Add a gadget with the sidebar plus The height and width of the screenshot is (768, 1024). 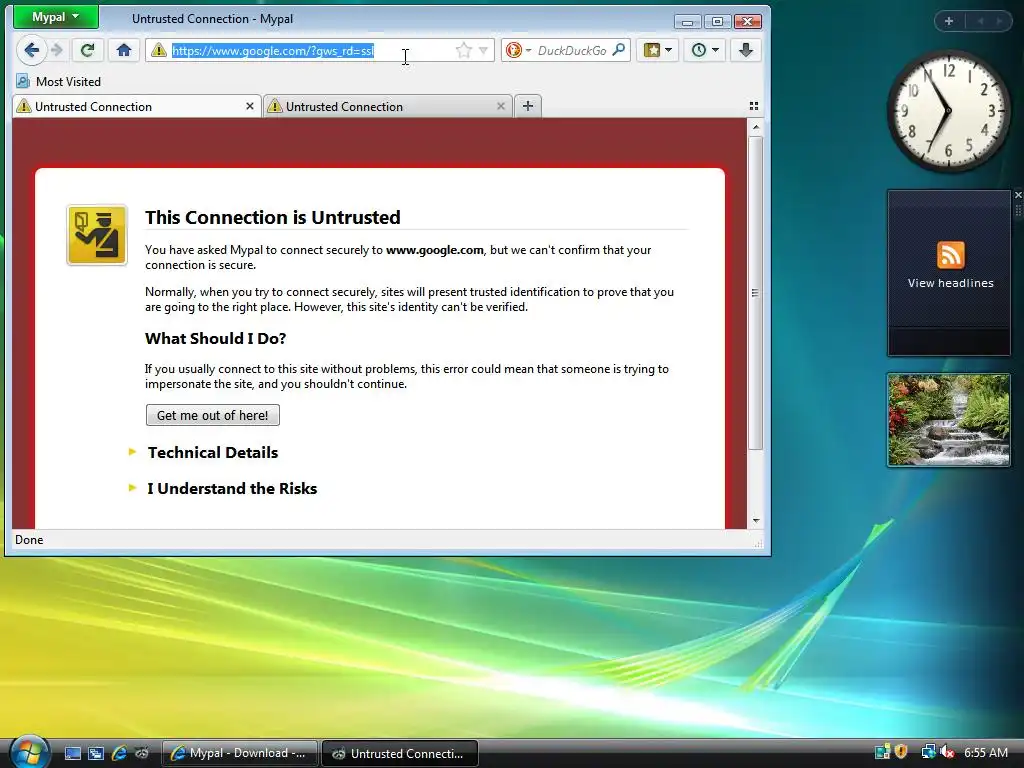pos(949,21)
